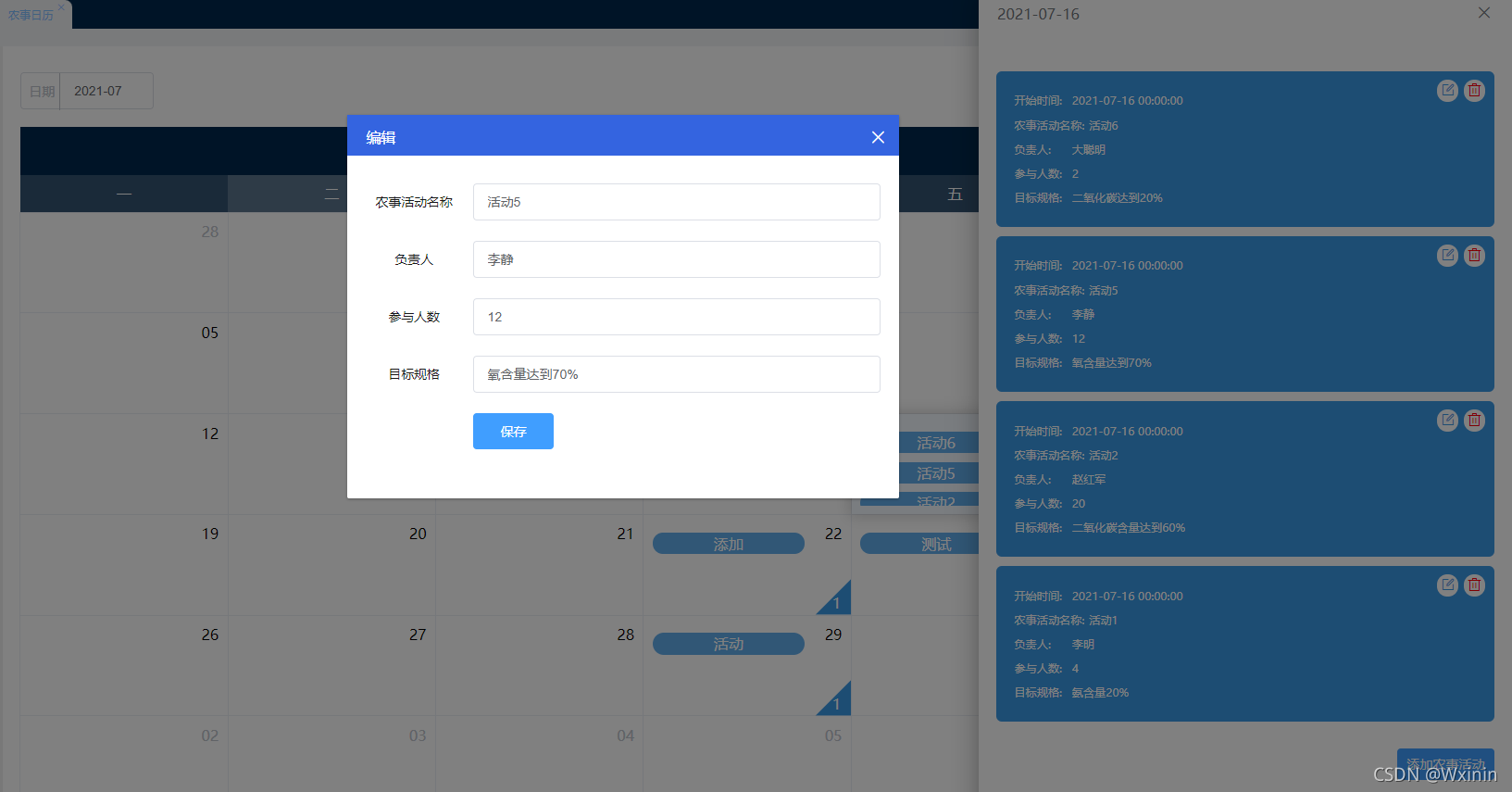Image resolution: width=1512 pixels, height=792 pixels.
Task: Switch to the 农事日历 tab
Action: click(x=31, y=15)
